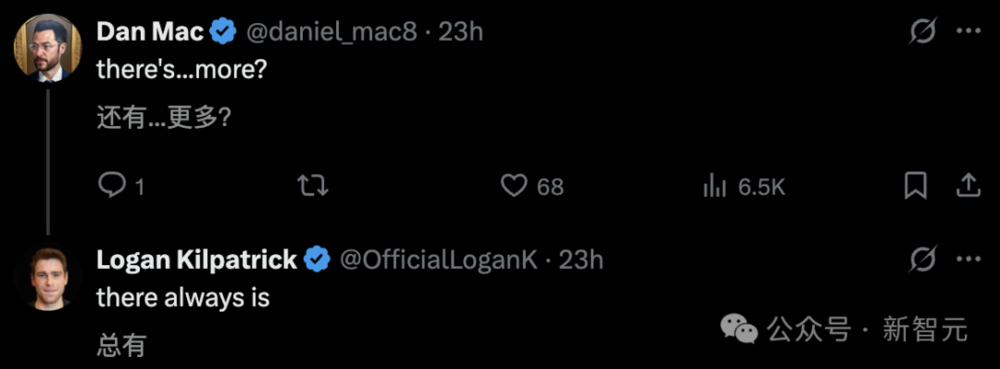
Task: Open Dan Mac's profile picture
Action: [x=48, y=47]
